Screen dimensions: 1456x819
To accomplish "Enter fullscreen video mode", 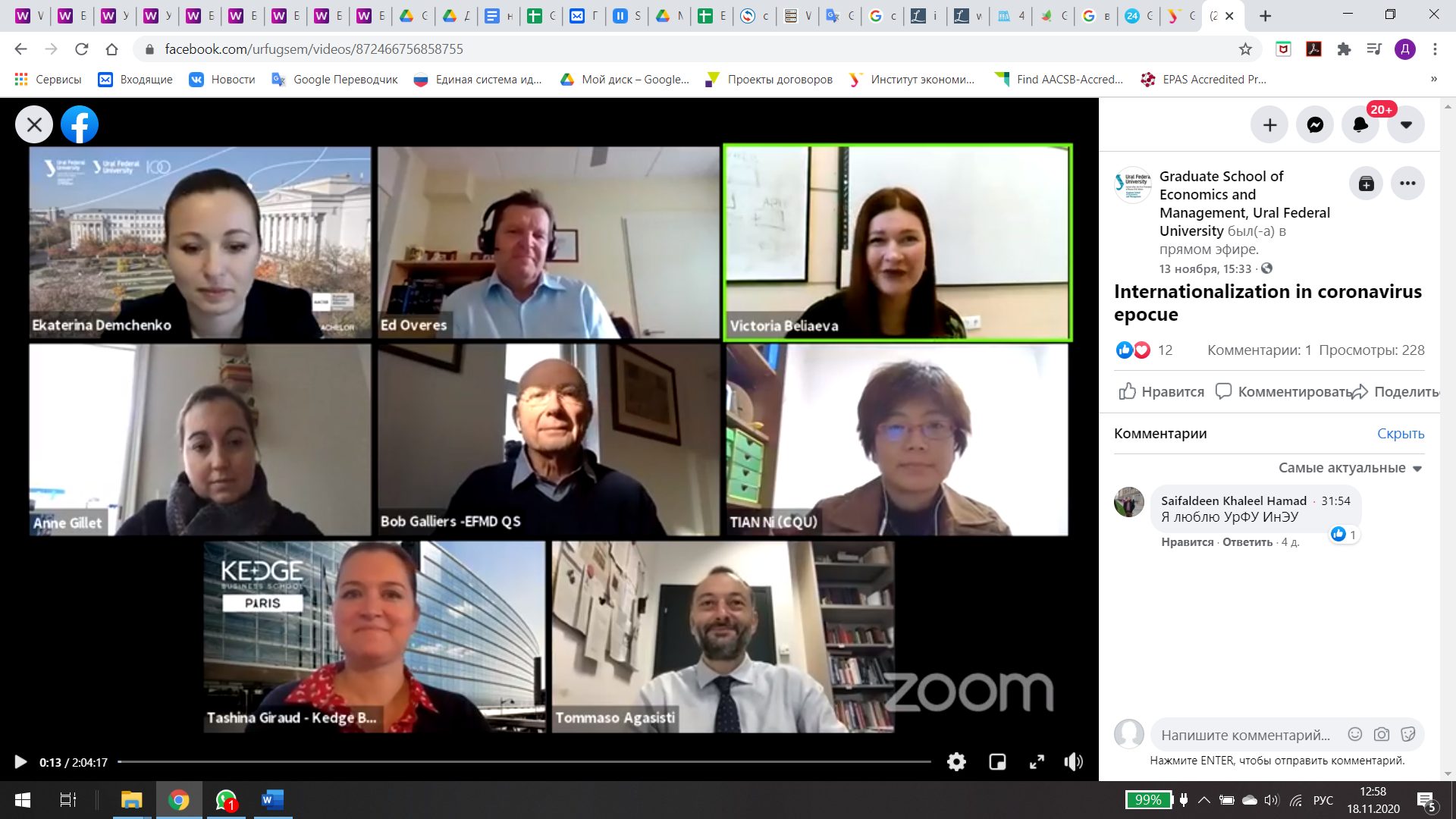I will click(1037, 762).
